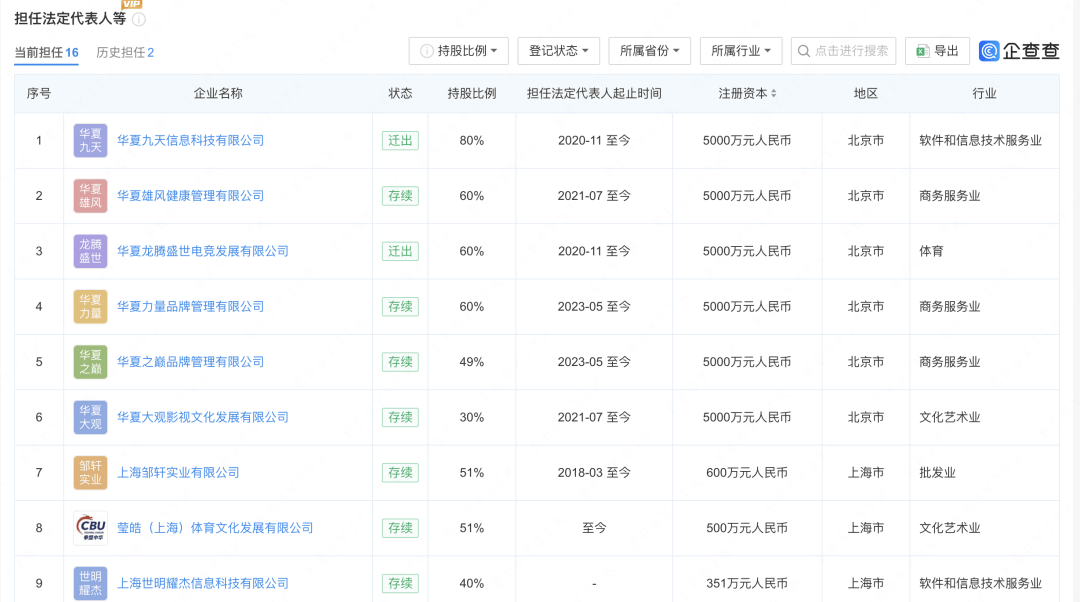Click the 存续 status tag for 华夏雄风

400,196
